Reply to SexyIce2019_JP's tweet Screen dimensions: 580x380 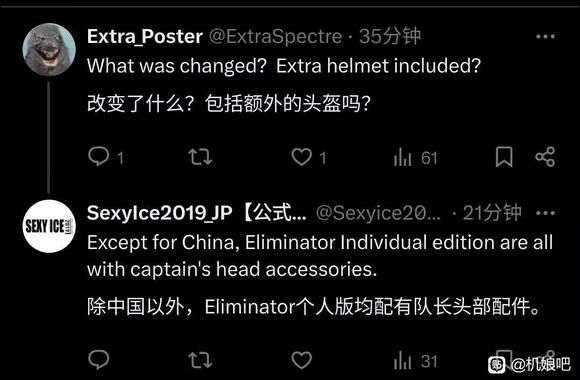pos(98,359)
